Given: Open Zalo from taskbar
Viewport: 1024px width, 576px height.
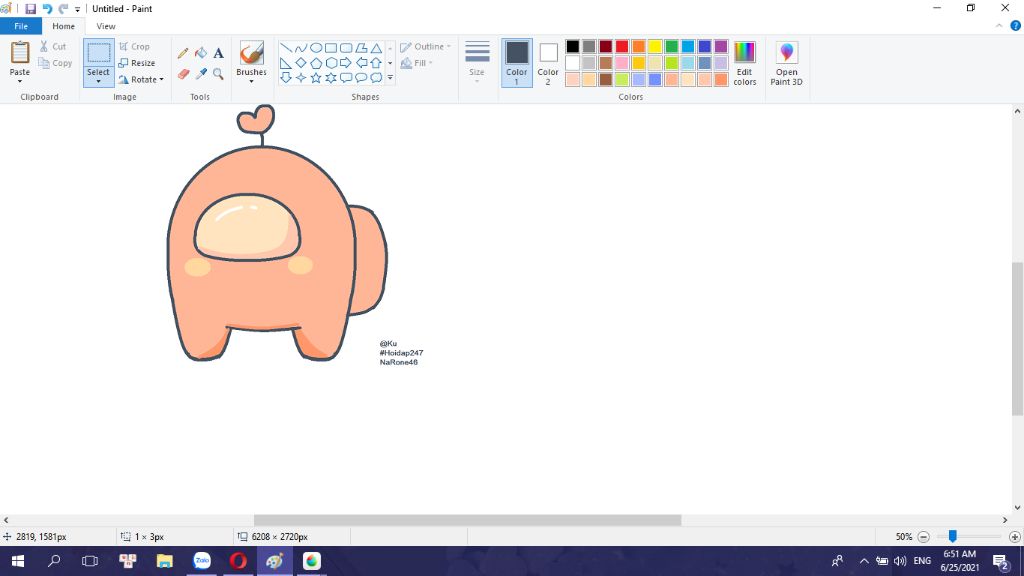Looking at the screenshot, I should tap(202, 561).
